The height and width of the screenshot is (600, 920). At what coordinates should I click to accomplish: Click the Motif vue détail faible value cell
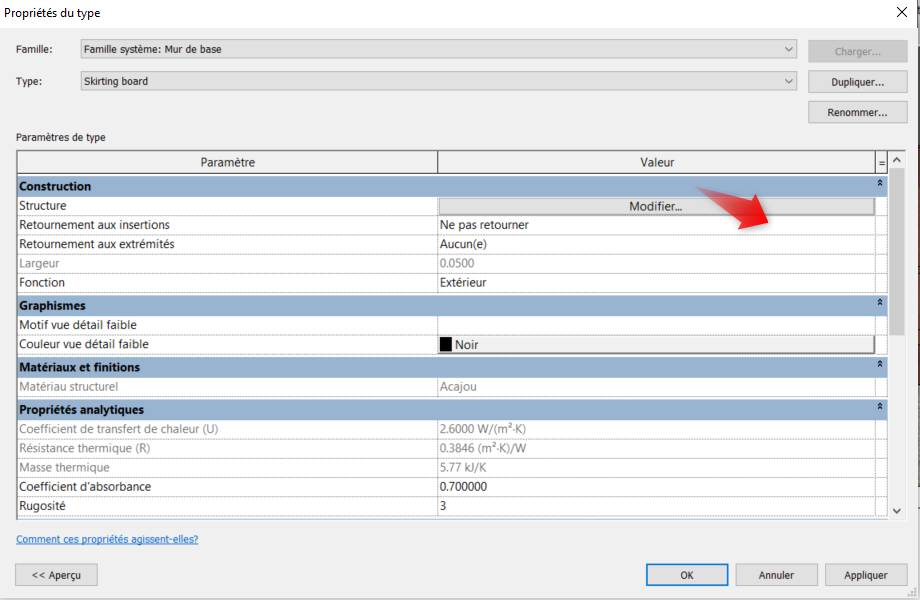click(655, 325)
